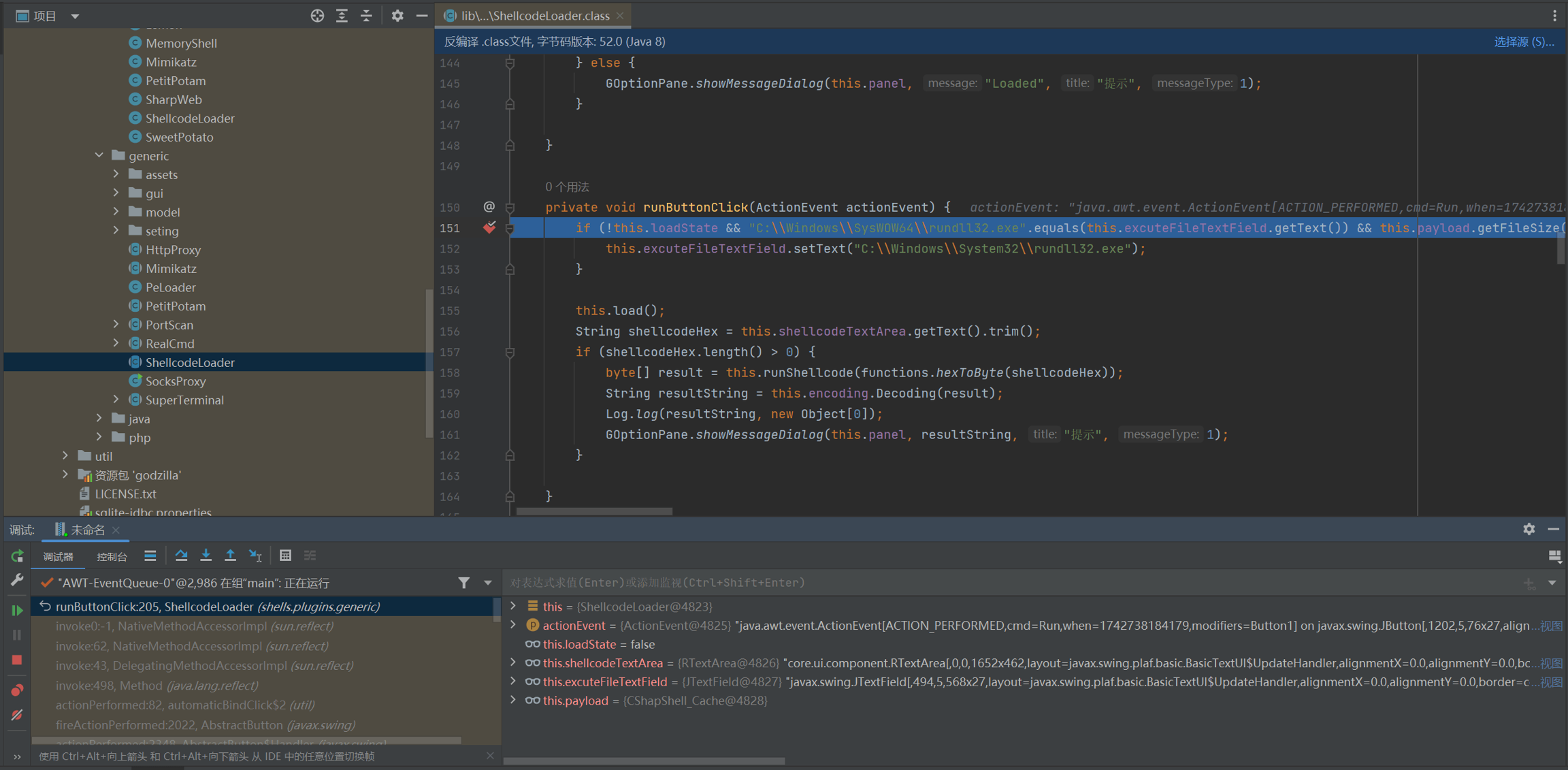This screenshot has width=1568, height=770.
Task: Select the ShellcodeLoader.class editor tab
Action: [534, 15]
